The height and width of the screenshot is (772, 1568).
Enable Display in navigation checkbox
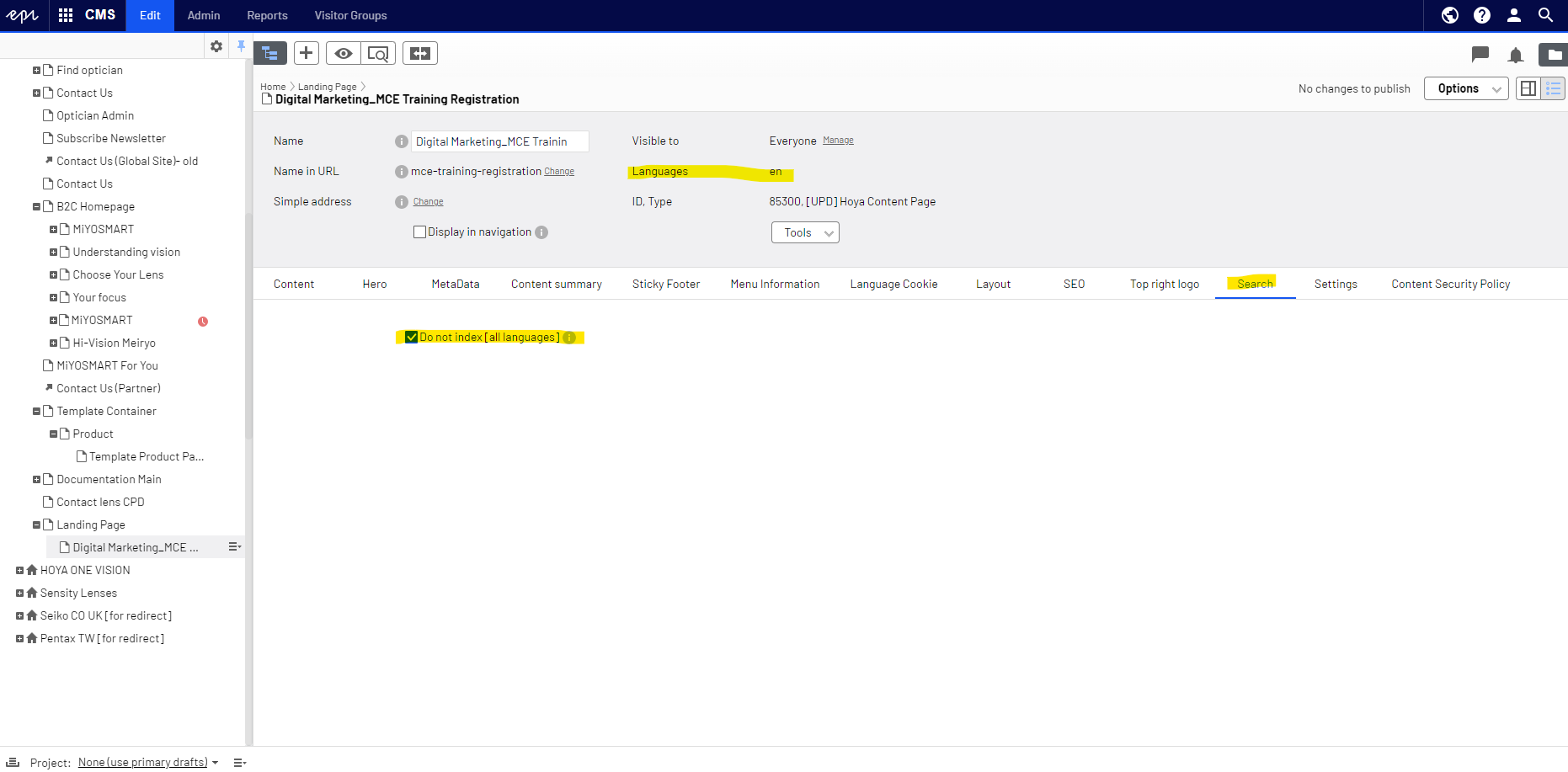(x=419, y=232)
